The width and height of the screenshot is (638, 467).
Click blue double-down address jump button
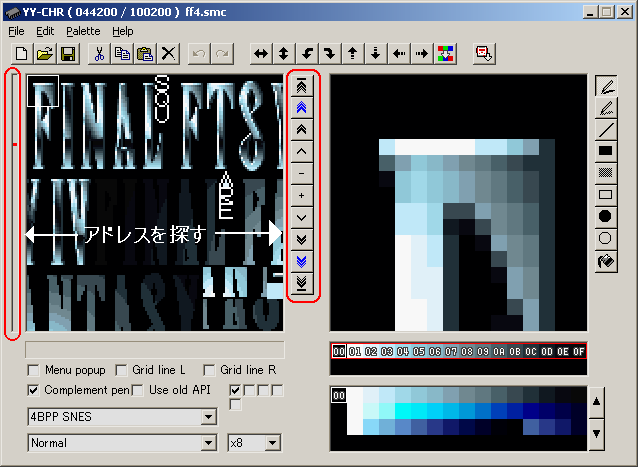tap(302, 262)
